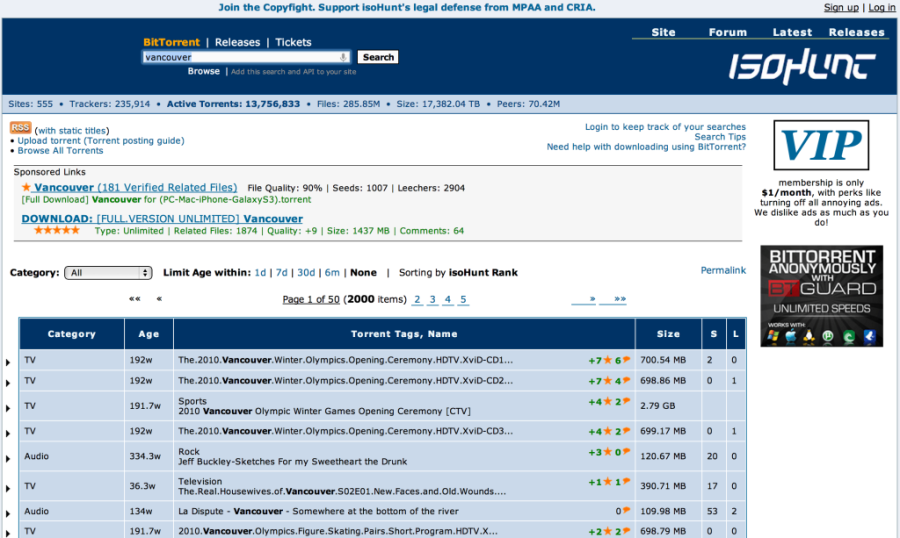Expand the Figure Skating Pairs row

point(8,534)
